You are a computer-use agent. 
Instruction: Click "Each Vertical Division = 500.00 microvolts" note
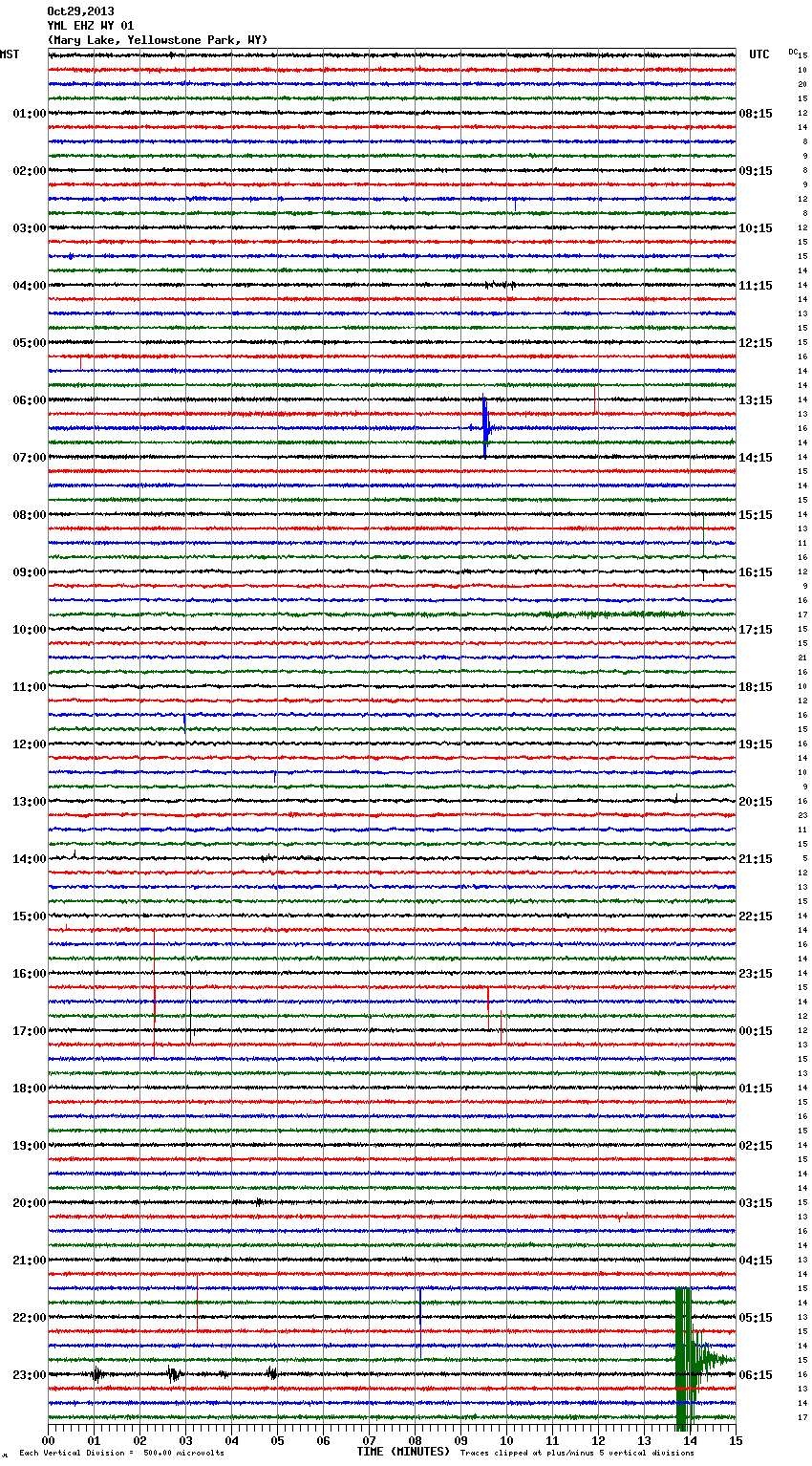coord(121,1454)
